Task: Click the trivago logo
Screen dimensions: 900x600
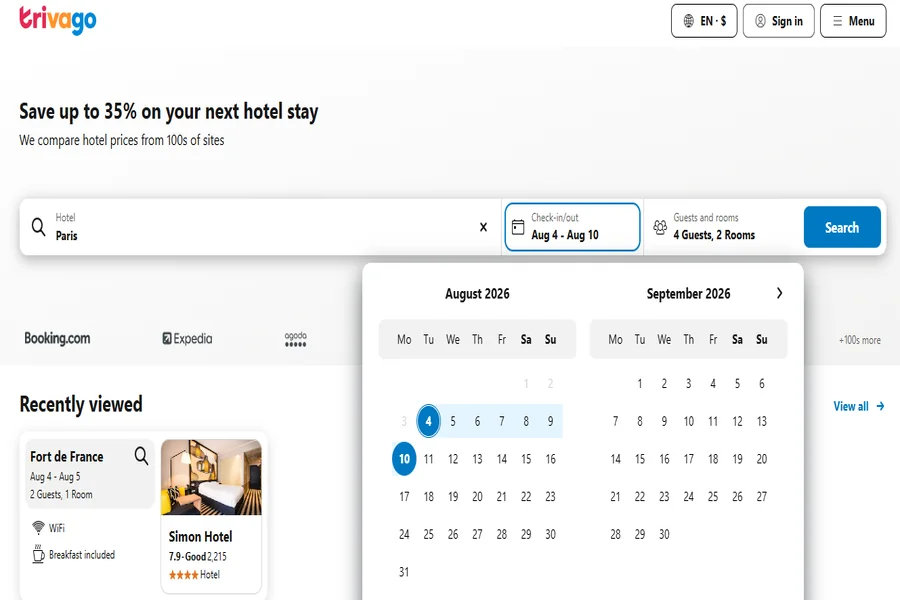Action: click(x=57, y=20)
